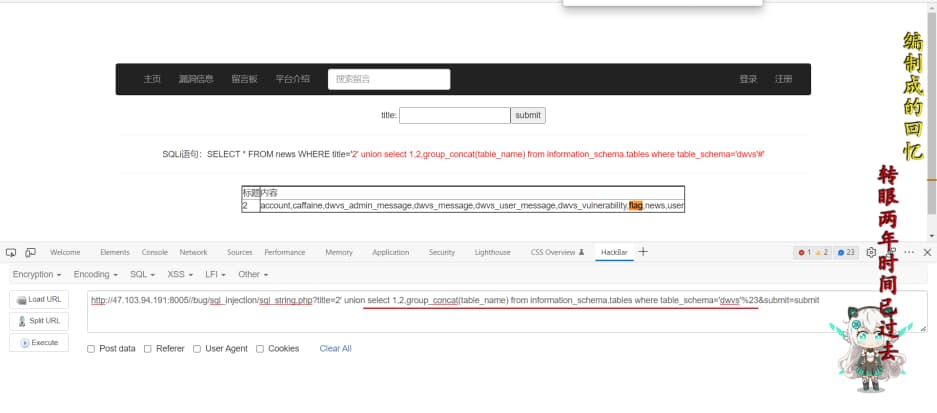Image resolution: width=937 pixels, height=413 pixels.
Task: Click the 搜索留言 search box
Action: click(x=389, y=79)
